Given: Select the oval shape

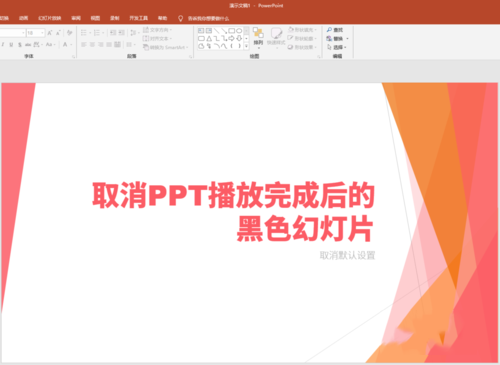Looking at the screenshot, I should coord(239,31).
